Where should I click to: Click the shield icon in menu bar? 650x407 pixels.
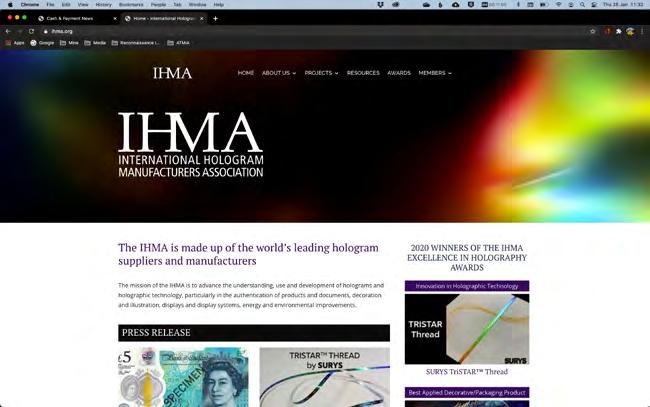pos(471,5)
